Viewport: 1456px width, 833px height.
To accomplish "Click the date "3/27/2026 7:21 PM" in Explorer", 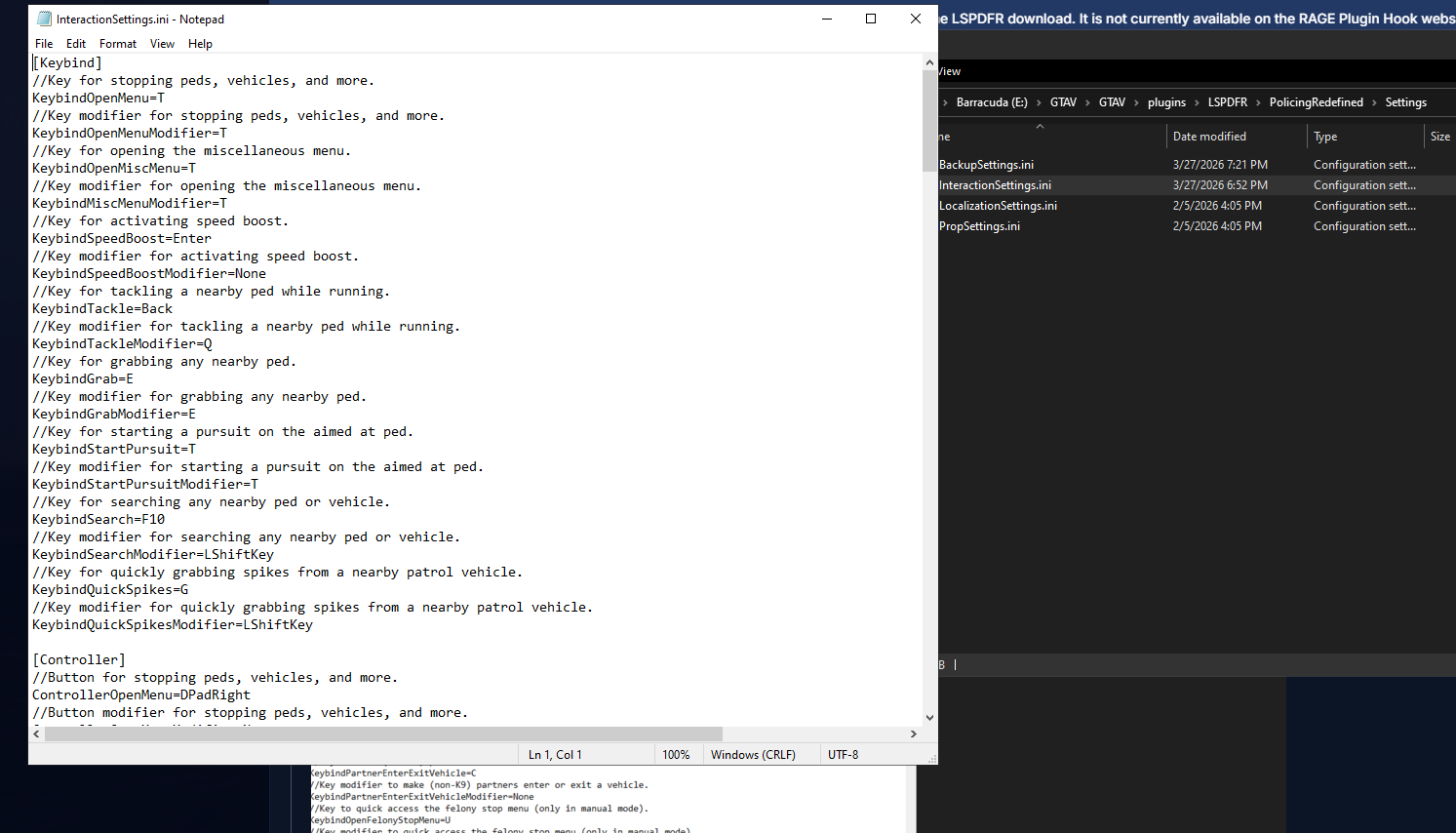I will tap(1220, 165).
